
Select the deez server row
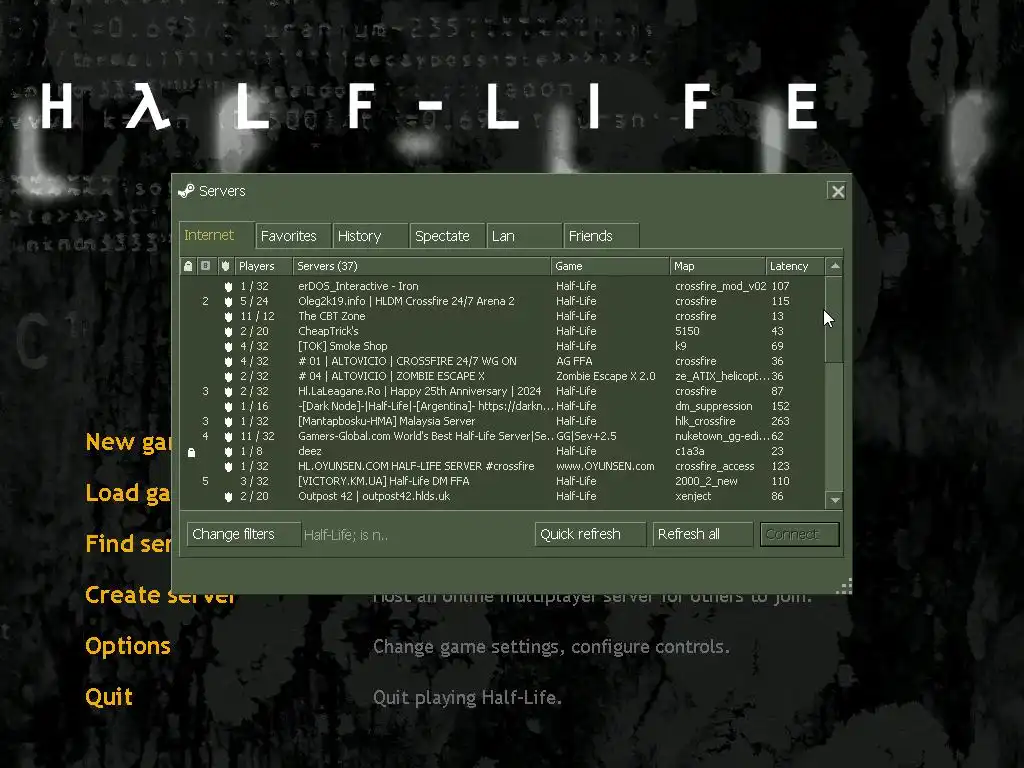click(x=502, y=452)
